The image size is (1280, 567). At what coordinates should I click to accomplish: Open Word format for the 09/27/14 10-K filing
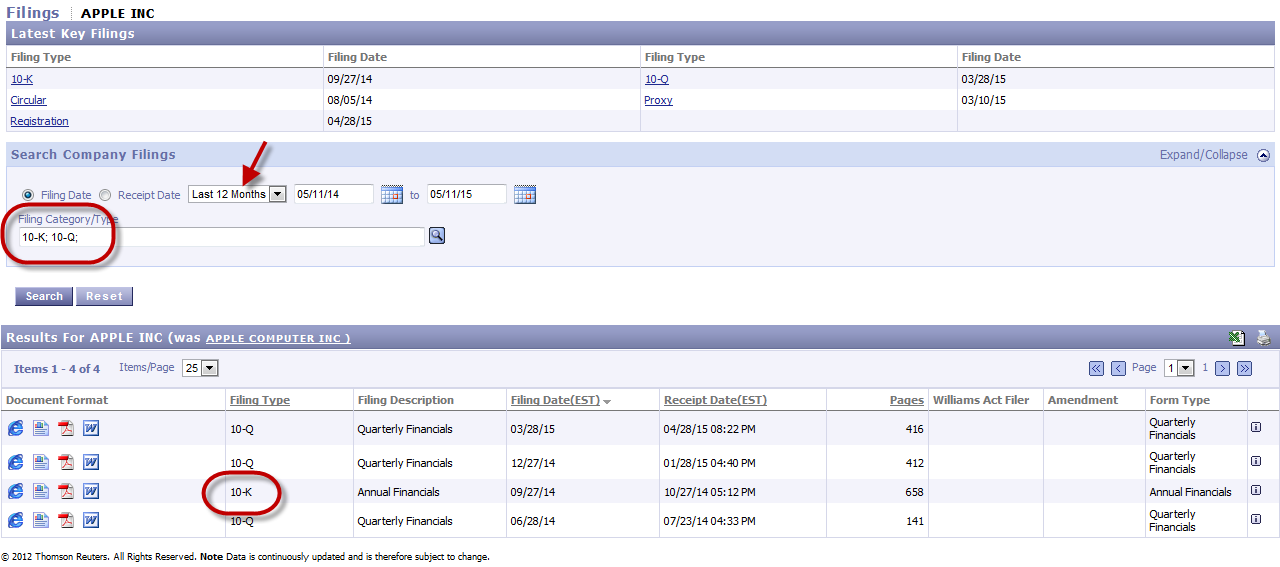[x=91, y=491]
